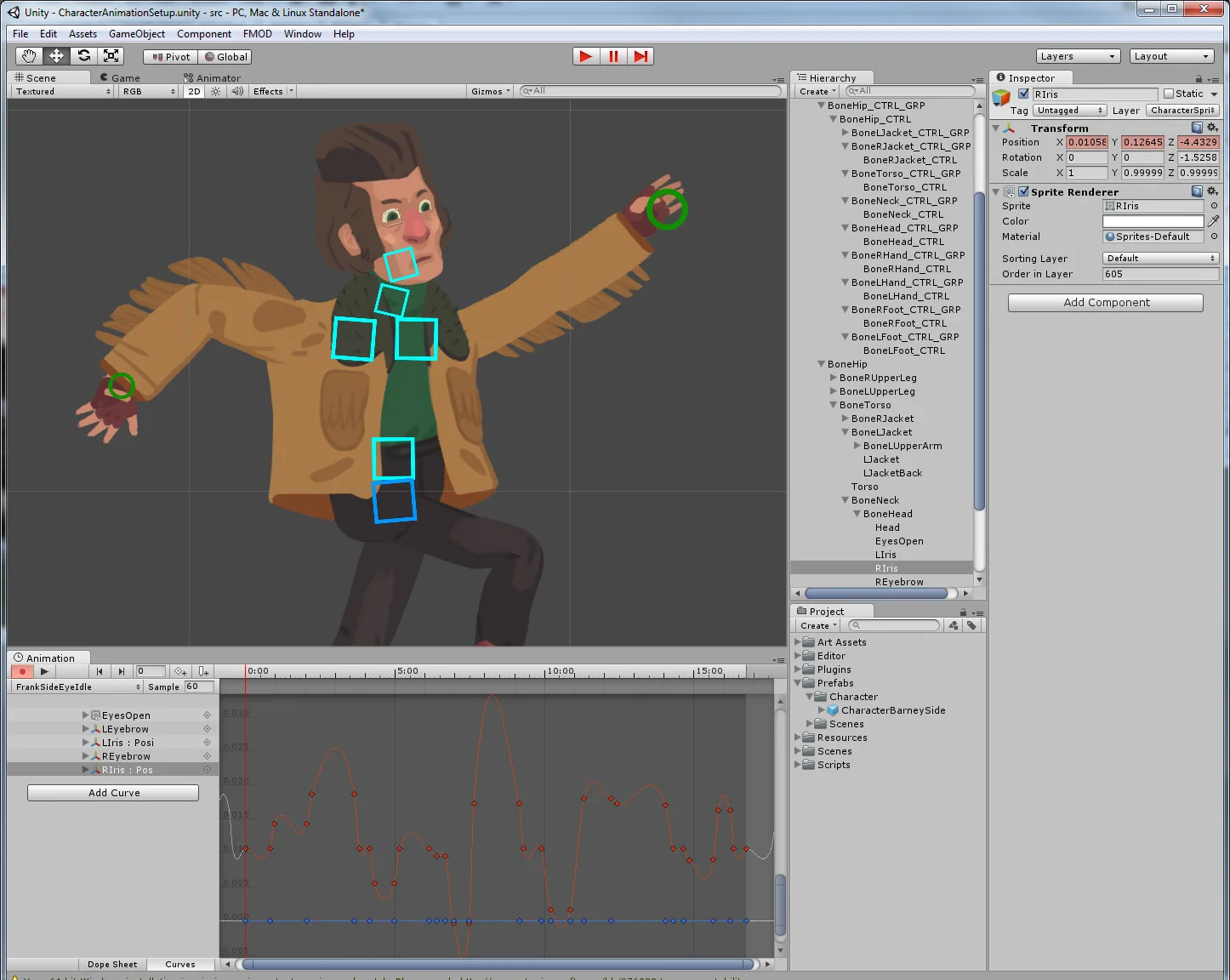Pick a color with the eyedropper icon
Viewport: 1230px width, 980px height.
tap(1213, 221)
